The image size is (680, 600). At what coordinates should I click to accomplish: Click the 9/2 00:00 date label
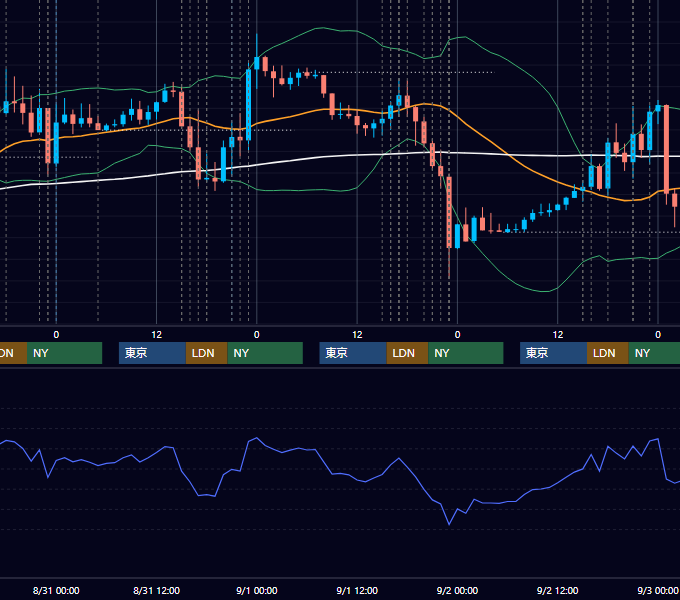click(x=457, y=590)
